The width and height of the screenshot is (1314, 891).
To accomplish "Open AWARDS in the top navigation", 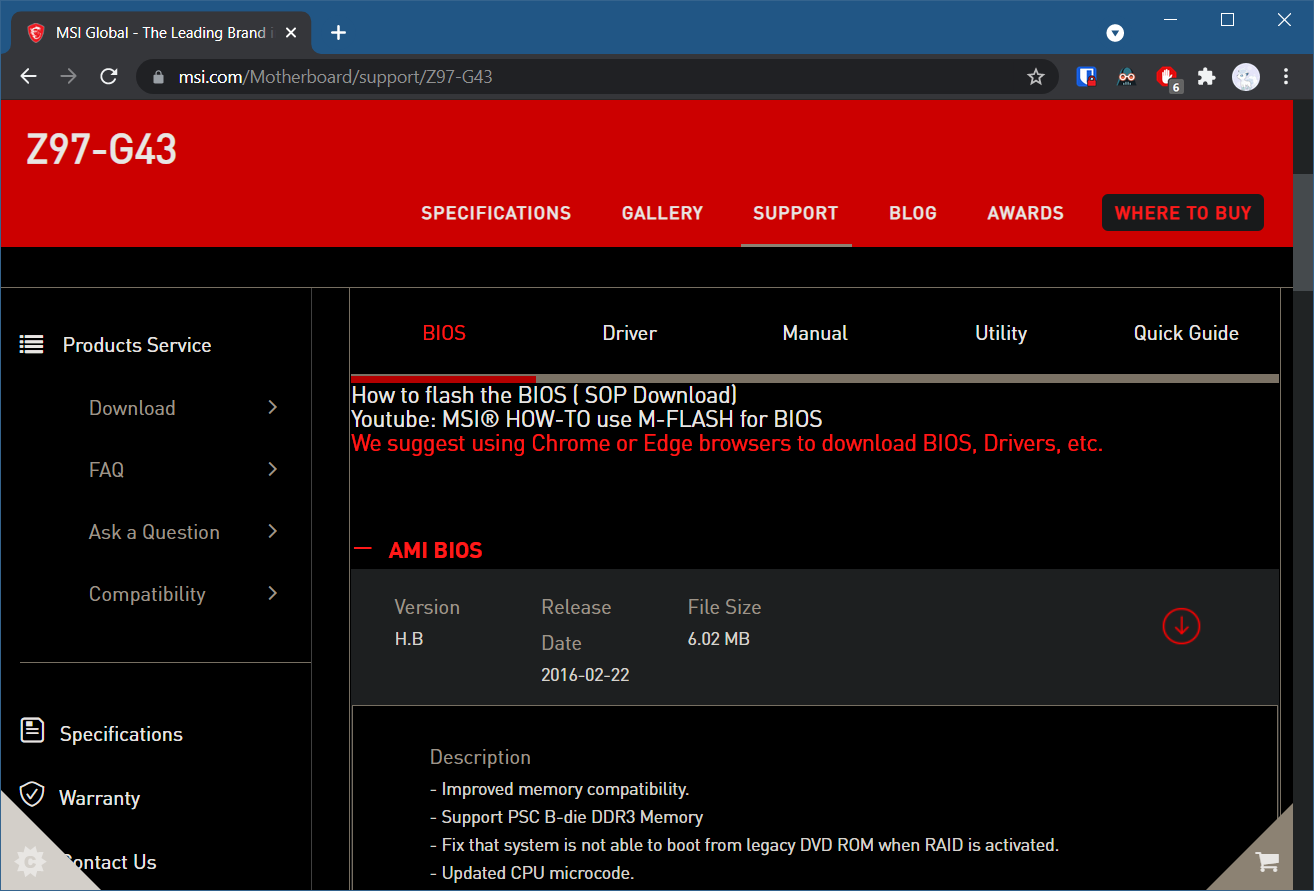I will [x=1025, y=213].
